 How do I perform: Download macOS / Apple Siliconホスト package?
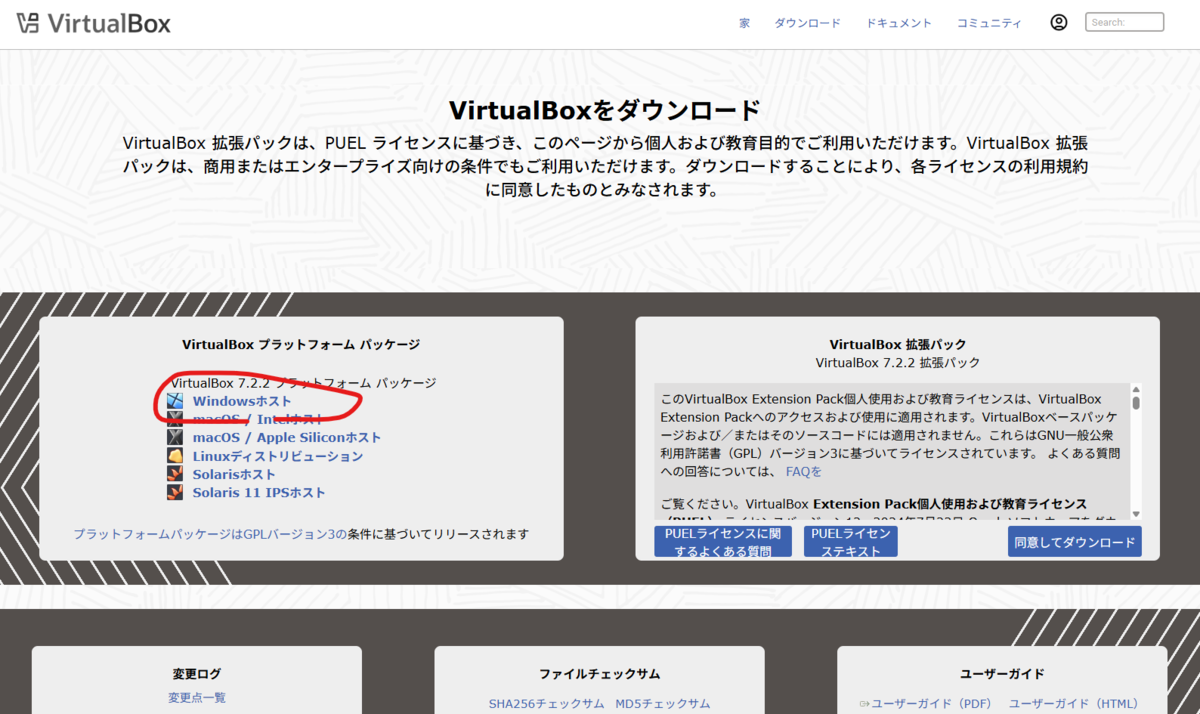click(x=287, y=437)
